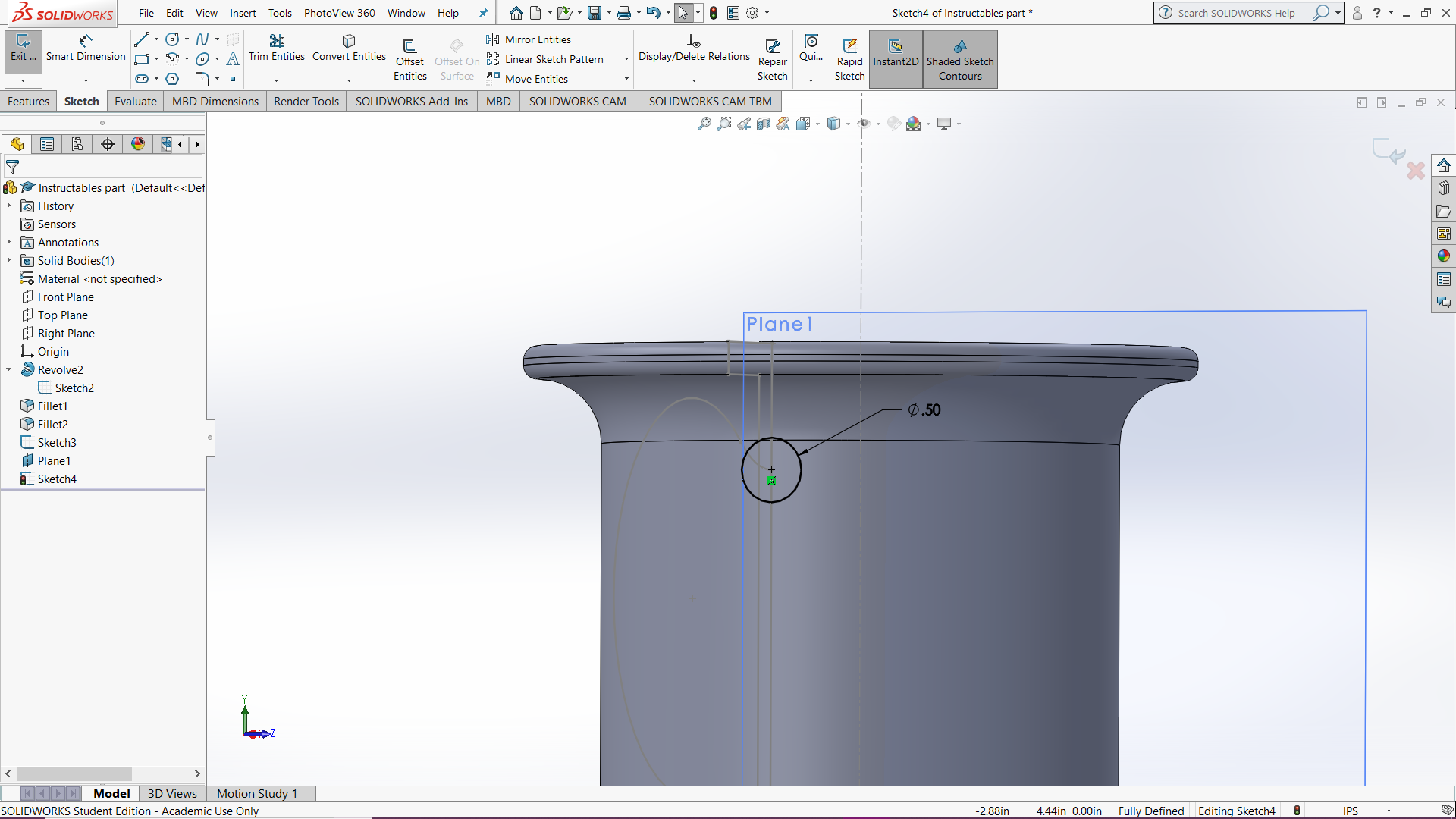Click the Repair Sketch tool

pyautogui.click(x=773, y=57)
